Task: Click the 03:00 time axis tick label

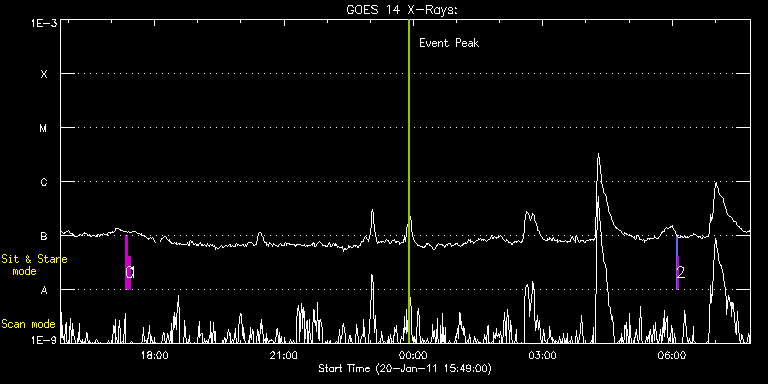Action: [x=543, y=355]
